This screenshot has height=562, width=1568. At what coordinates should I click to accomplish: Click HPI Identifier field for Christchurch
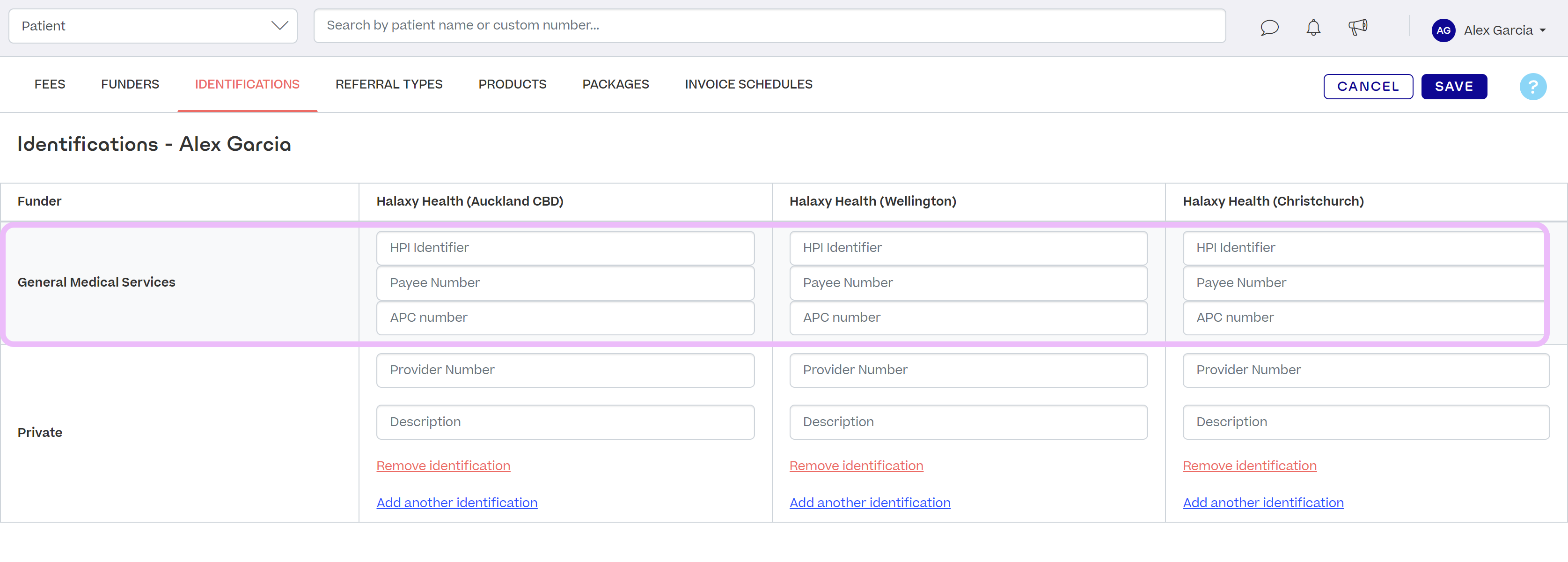click(x=1365, y=248)
